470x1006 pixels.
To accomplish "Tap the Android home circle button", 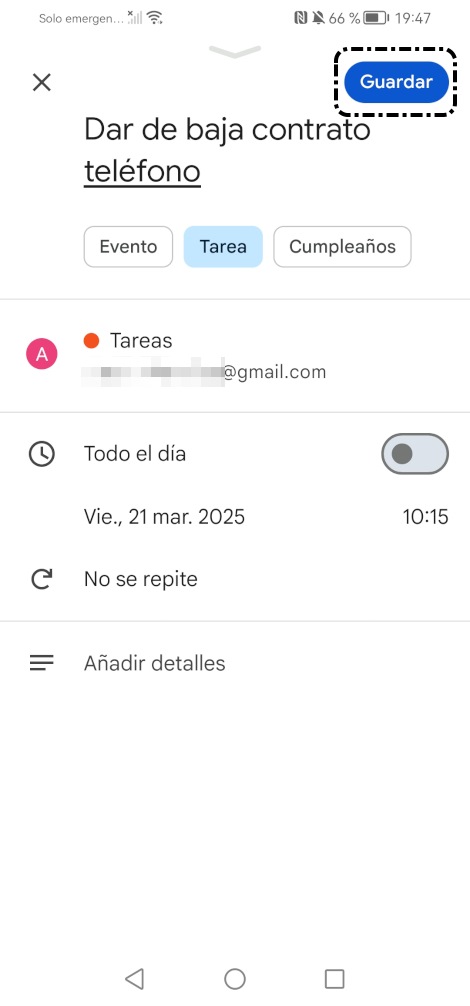I will coord(235,978).
